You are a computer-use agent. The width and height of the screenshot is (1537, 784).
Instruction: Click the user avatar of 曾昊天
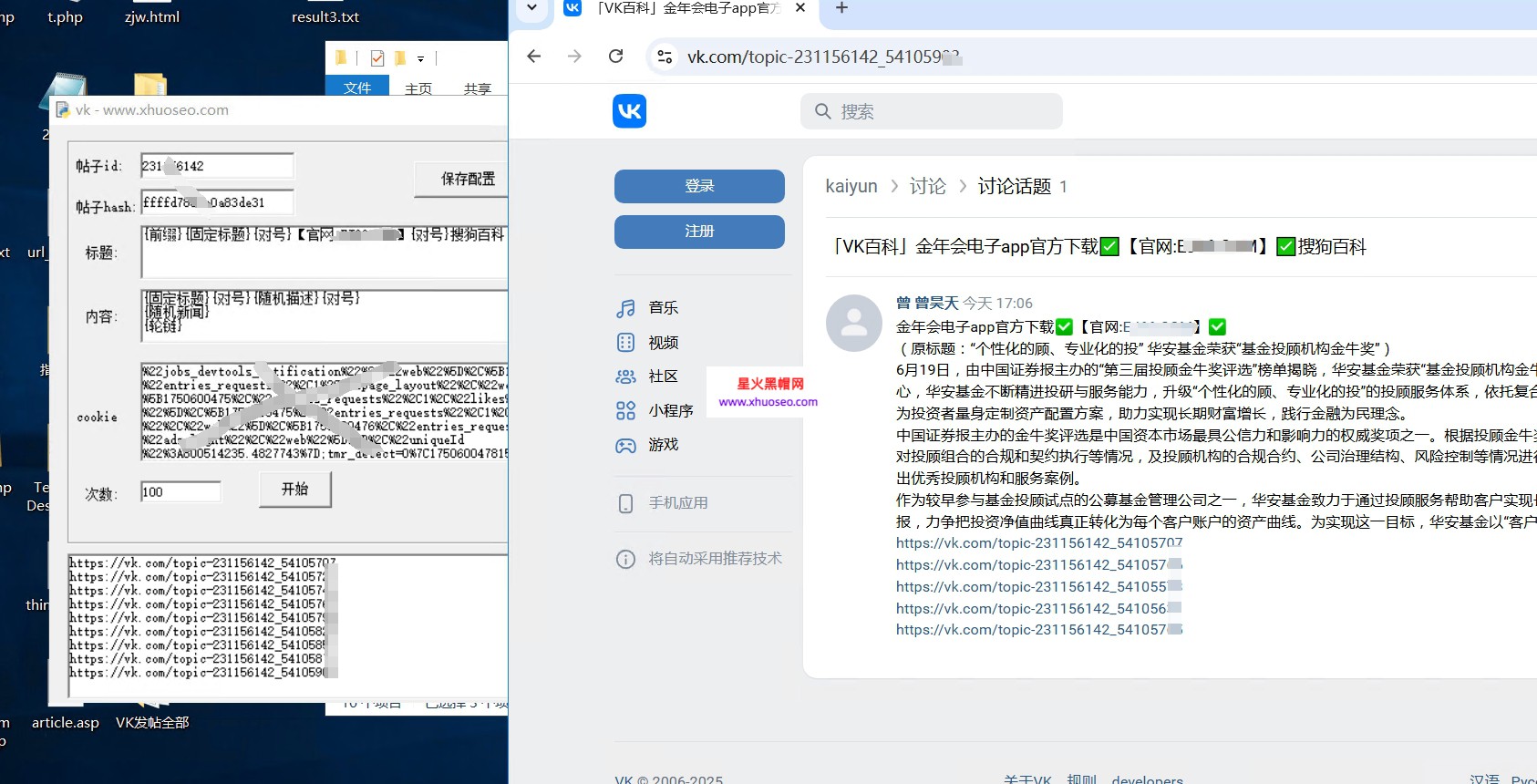point(853,323)
